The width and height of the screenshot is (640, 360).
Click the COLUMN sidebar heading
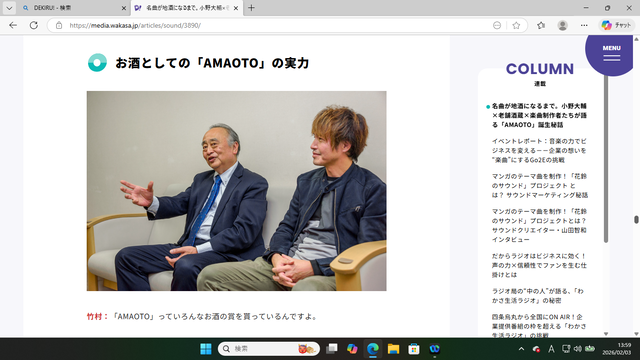pos(540,69)
